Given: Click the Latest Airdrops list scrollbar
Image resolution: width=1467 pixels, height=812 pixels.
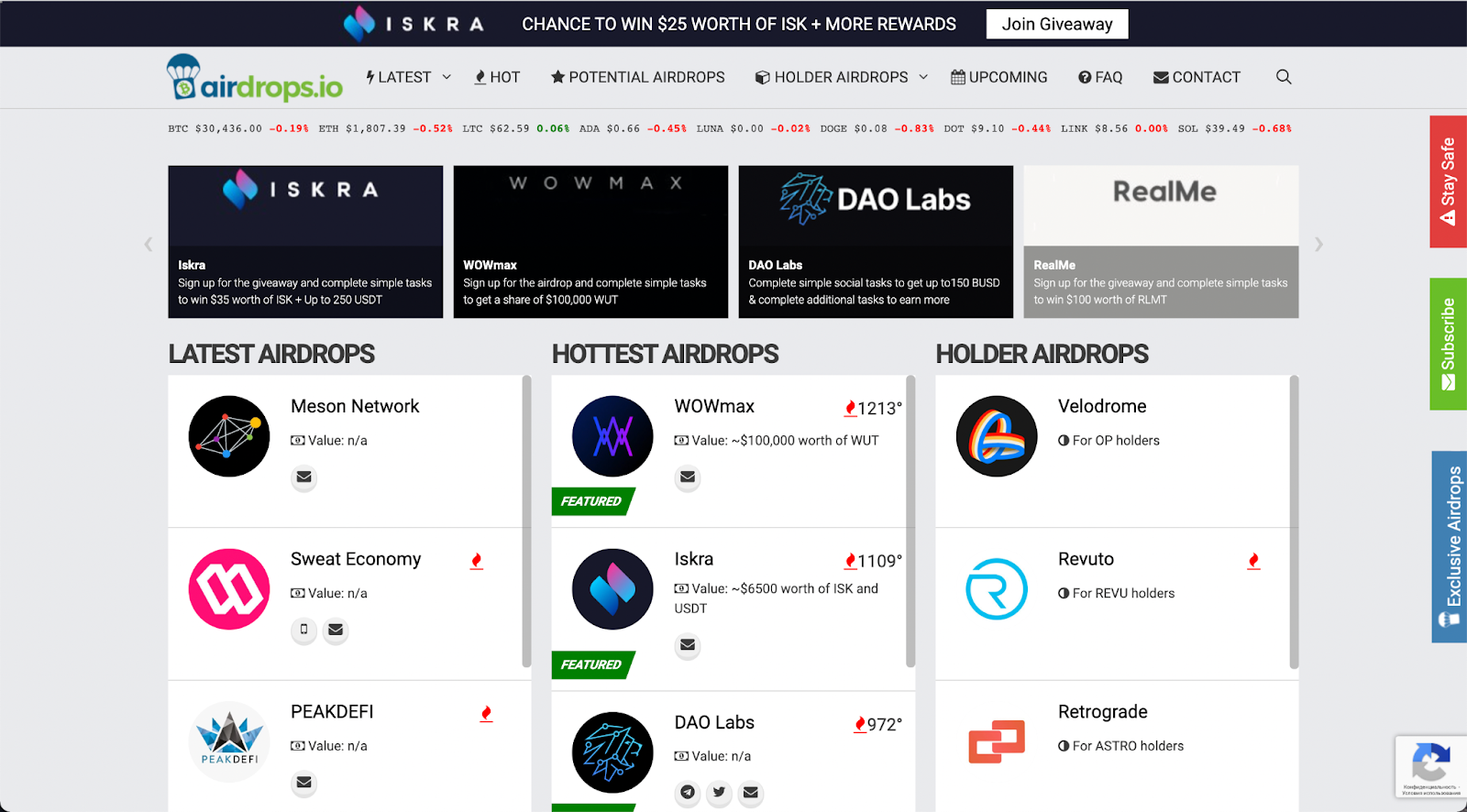Looking at the screenshot, I should click(526, 521).
